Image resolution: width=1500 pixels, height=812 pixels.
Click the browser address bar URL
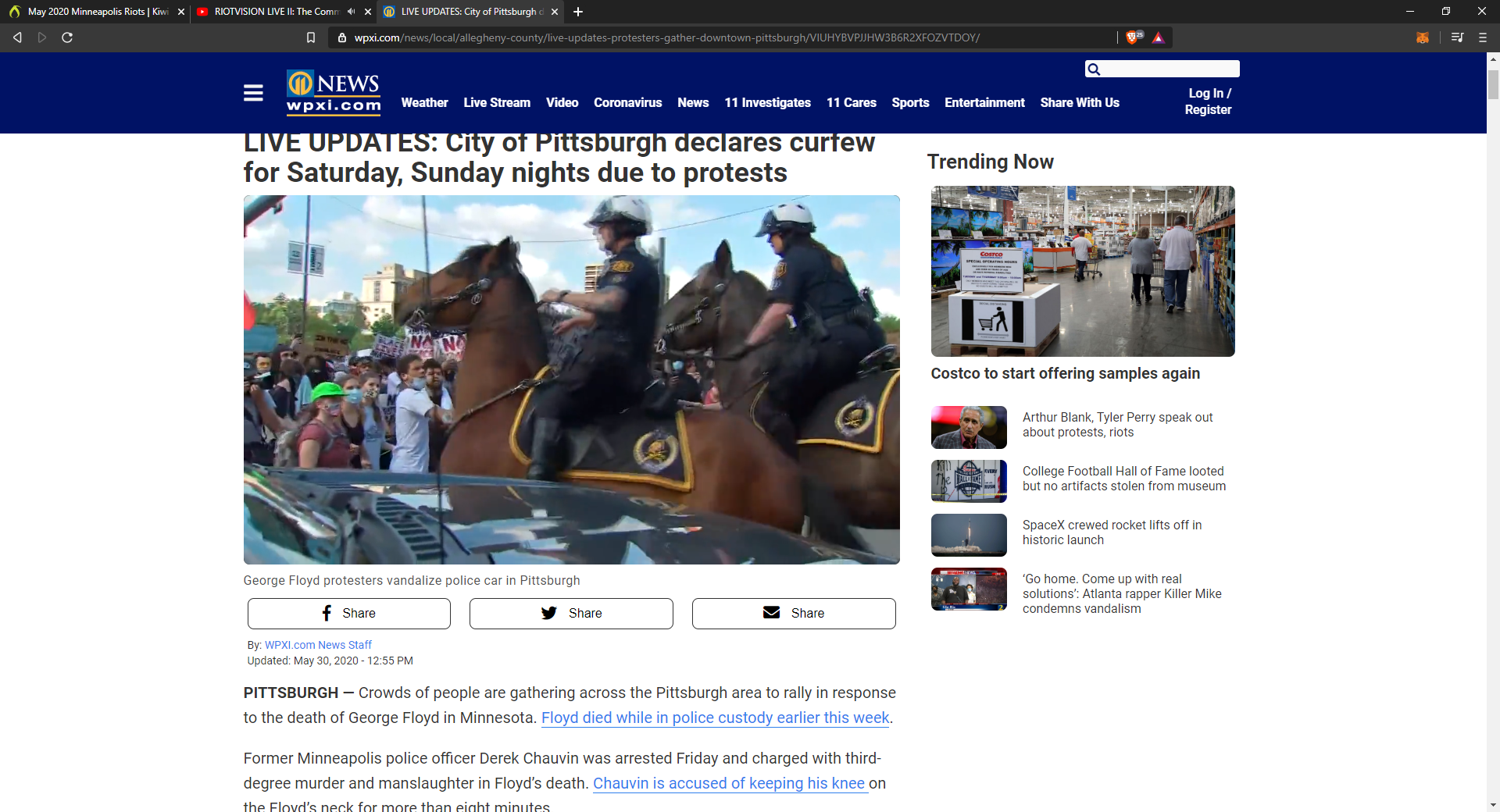pos(666,37)
